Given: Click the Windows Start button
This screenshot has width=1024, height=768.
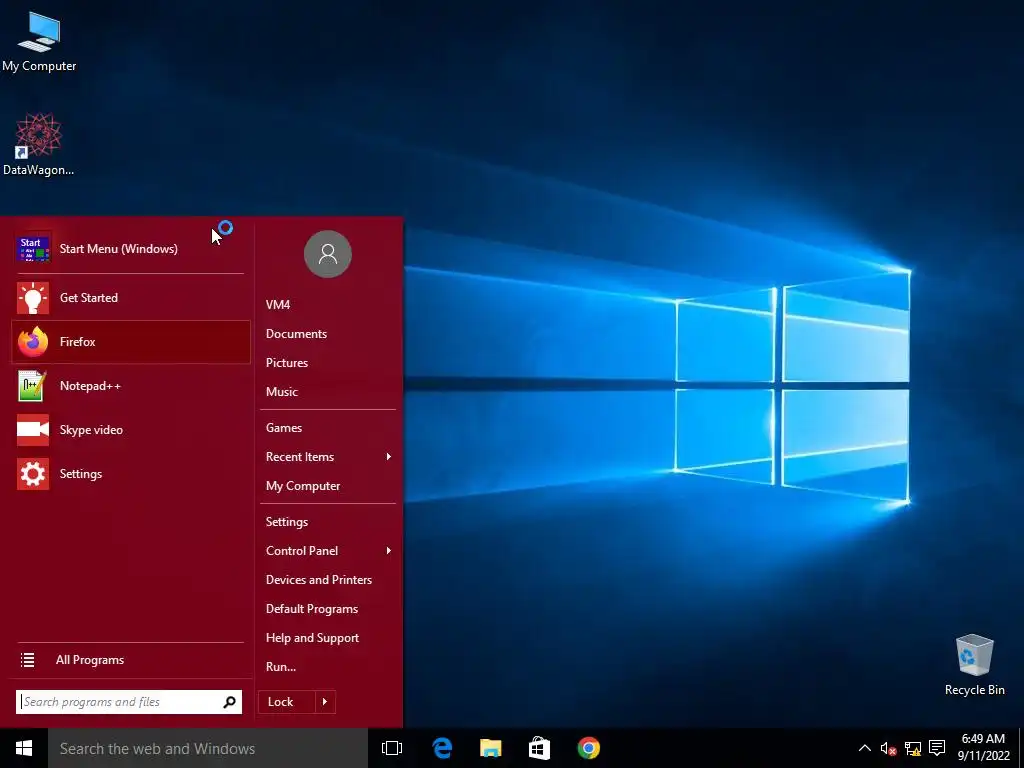Looking at the screenshot, I should [24, 748].
